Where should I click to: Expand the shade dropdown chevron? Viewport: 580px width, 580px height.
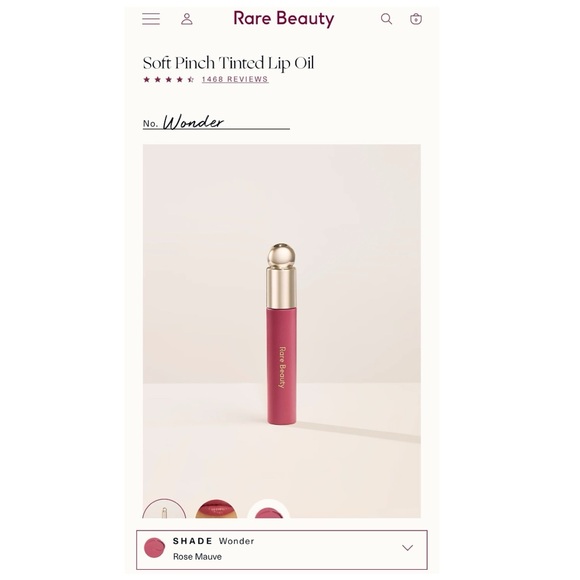pyautogui.click(x=407, y=548)
